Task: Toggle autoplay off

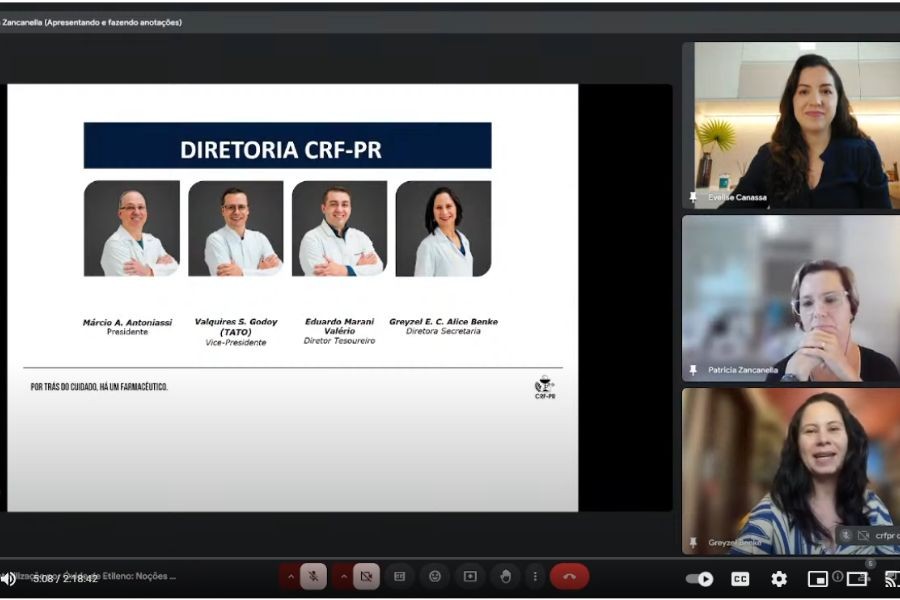Action: (700, 578)
